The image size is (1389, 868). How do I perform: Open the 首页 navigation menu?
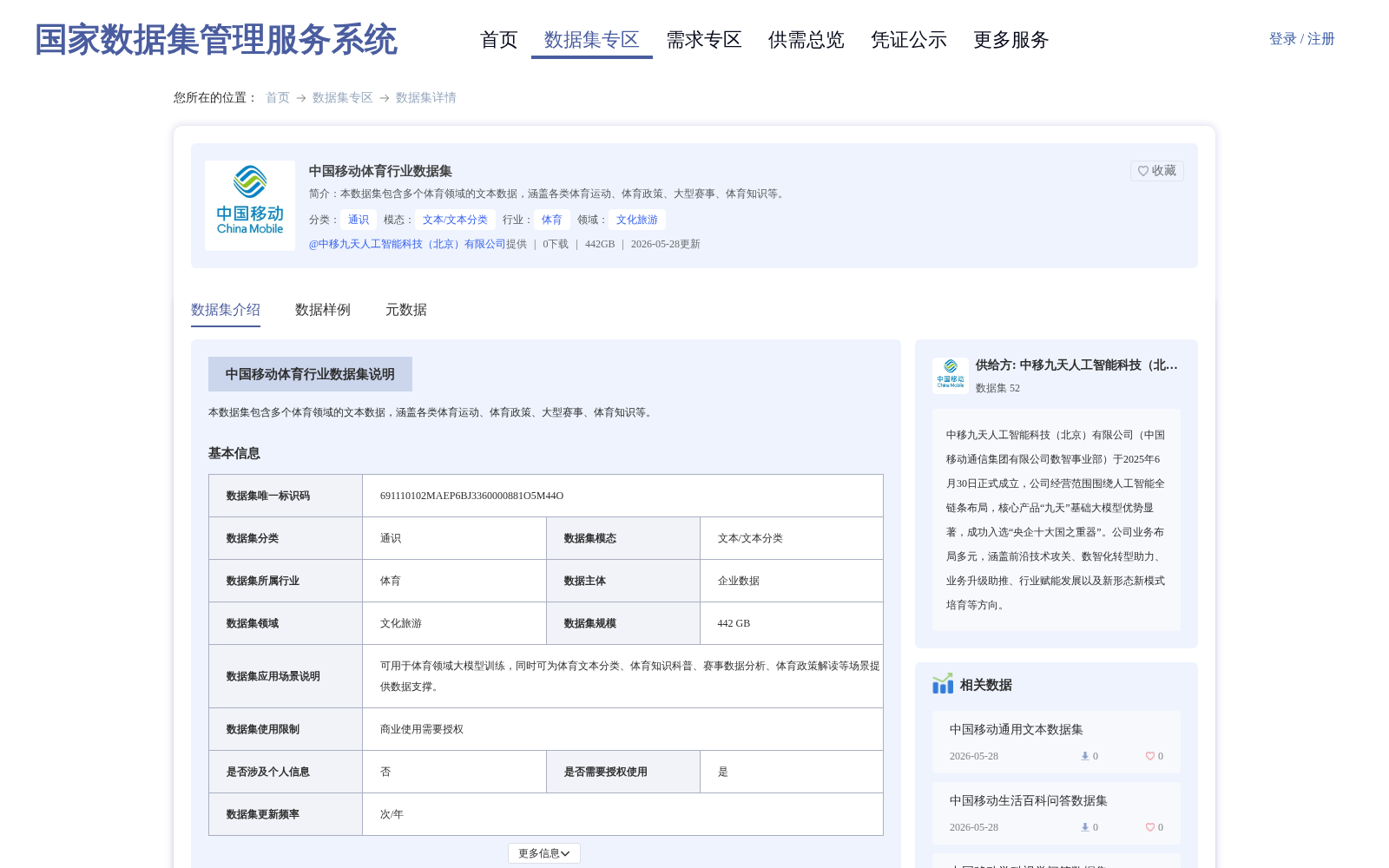(498, 40)
